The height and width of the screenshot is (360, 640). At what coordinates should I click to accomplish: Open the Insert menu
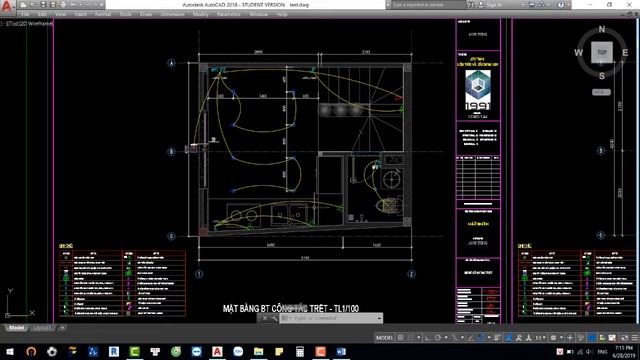point(80,14)
